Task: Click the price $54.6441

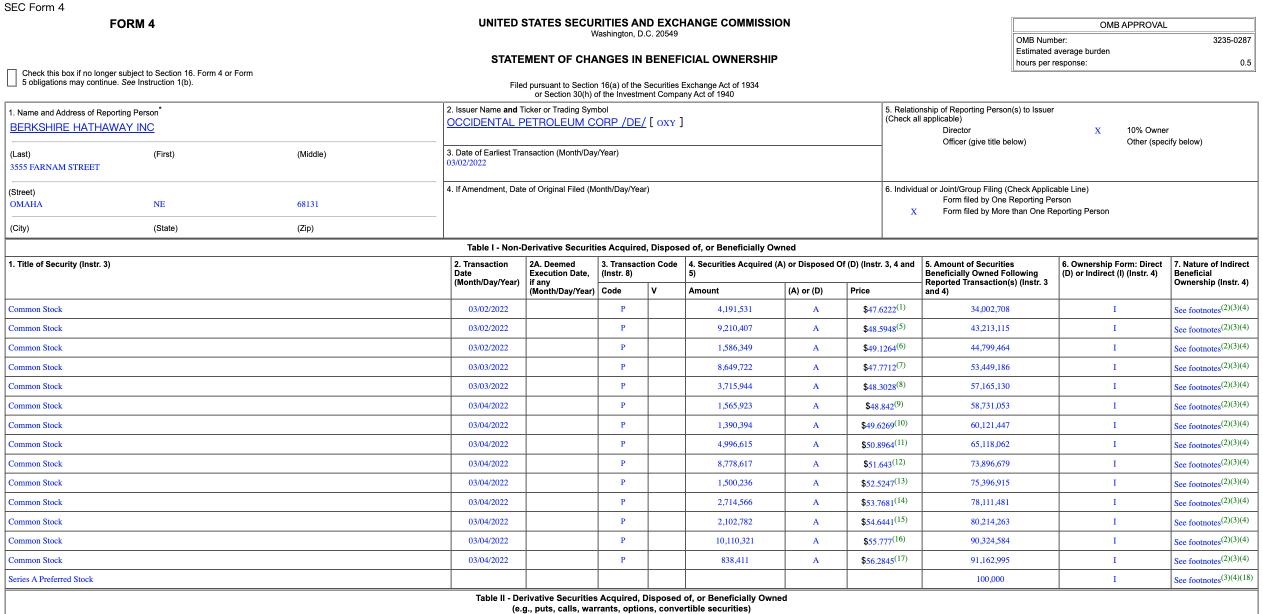Action: [878, 523]
